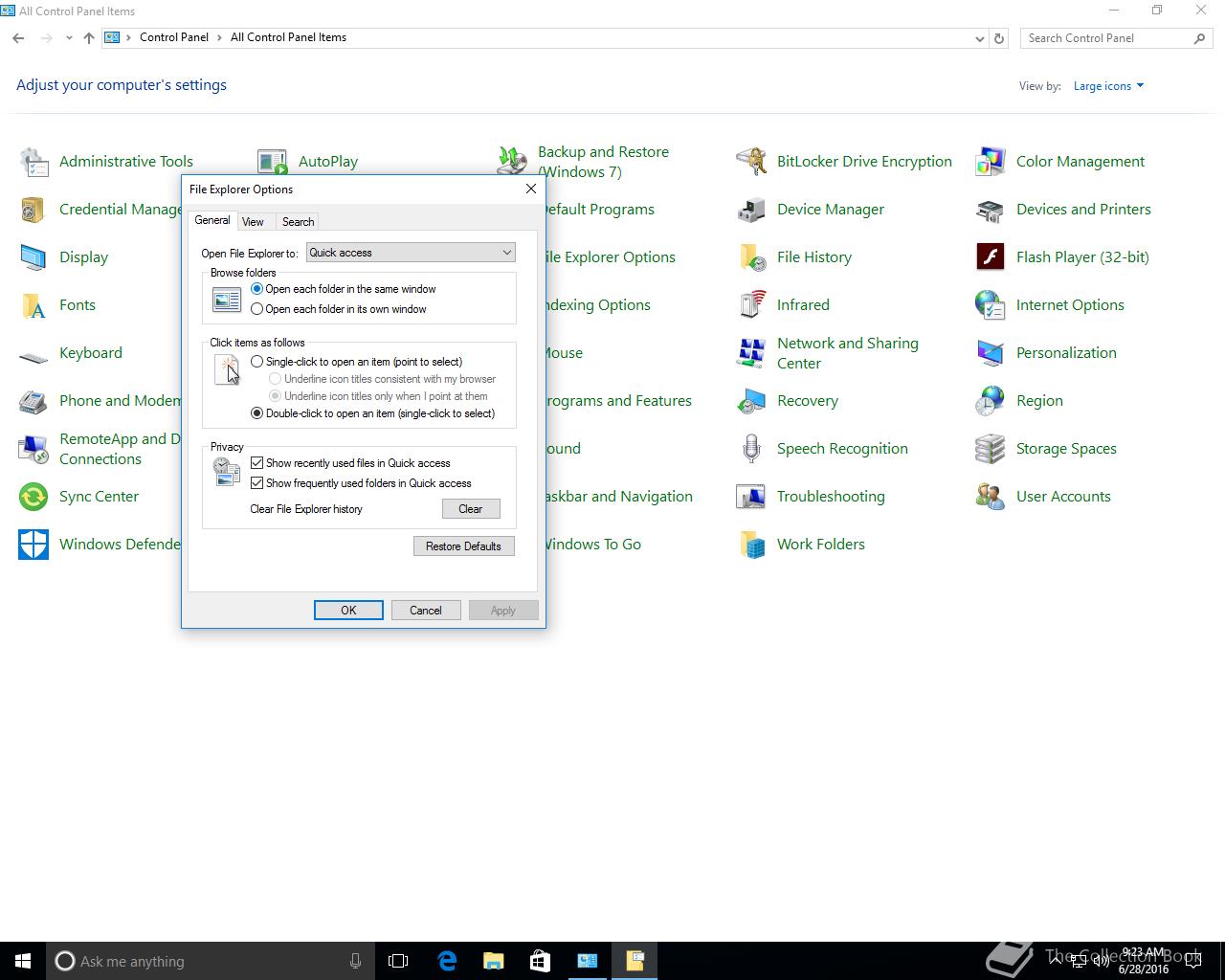Expand Open File Explorer to dropdown

click(411, 253)
